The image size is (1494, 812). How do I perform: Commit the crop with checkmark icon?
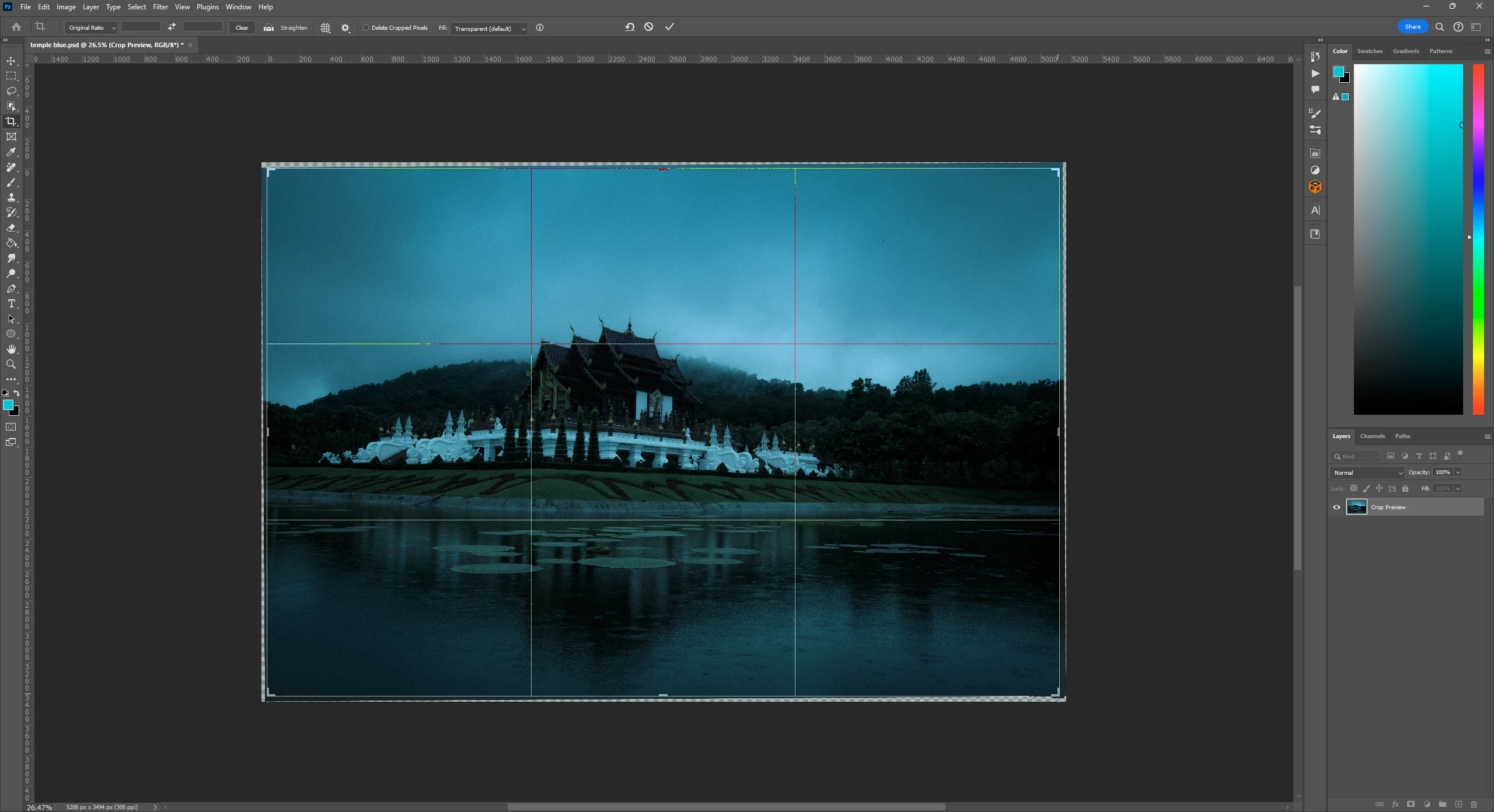point(669,27)
